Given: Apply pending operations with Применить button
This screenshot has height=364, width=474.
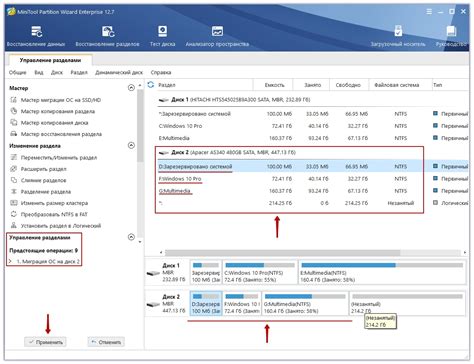Looking at the screenshot, I should point(45,342).
